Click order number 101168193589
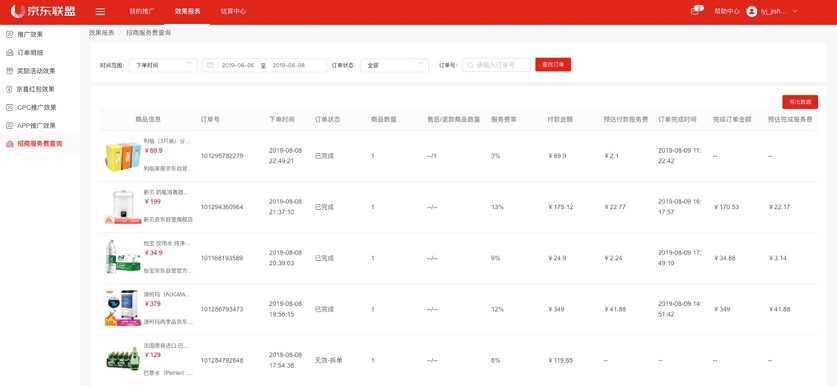This screenshot has width=837, height=386. (222, 258)
